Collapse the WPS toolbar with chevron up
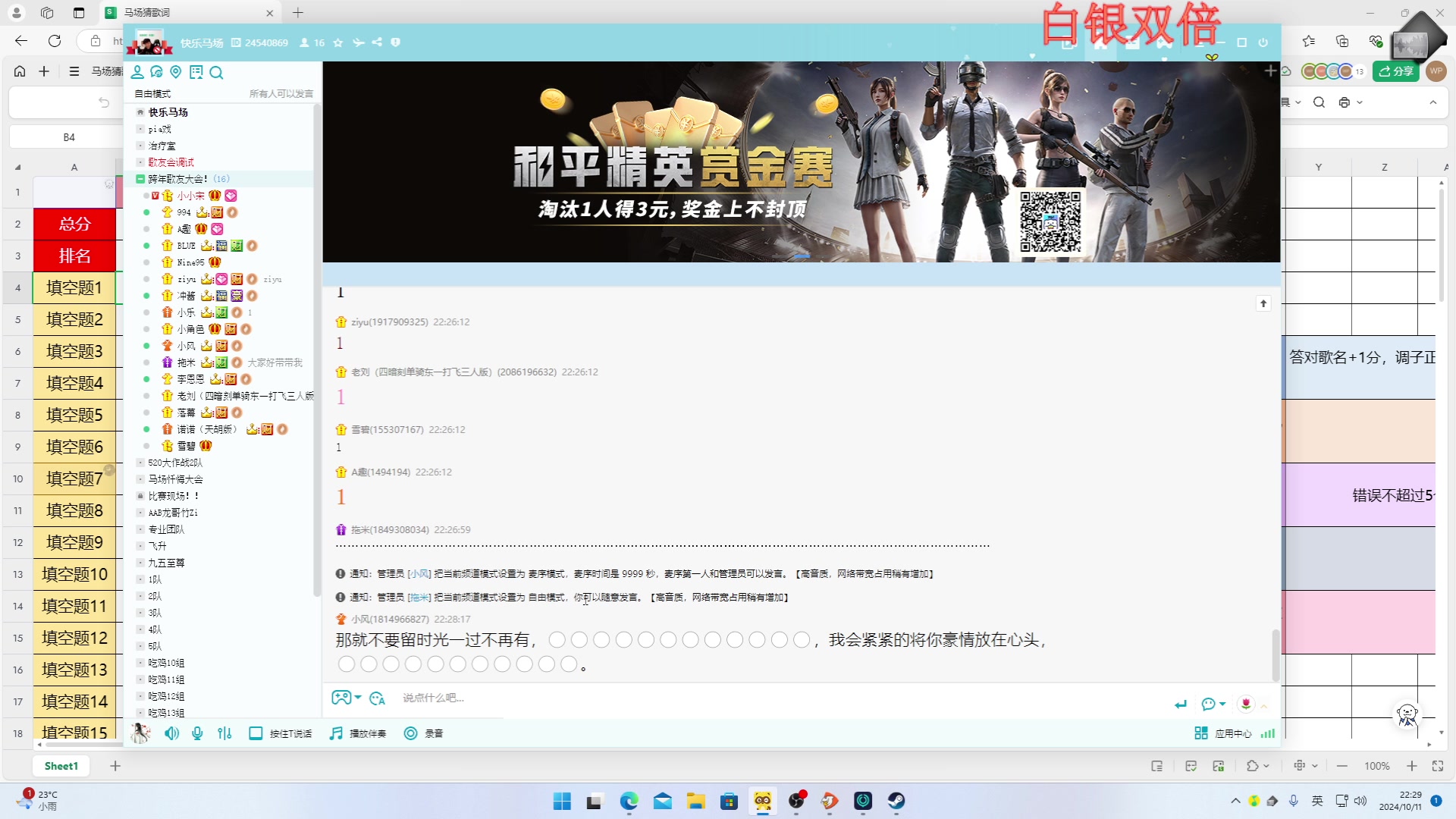1456x819 pixels. (1432, 102)
